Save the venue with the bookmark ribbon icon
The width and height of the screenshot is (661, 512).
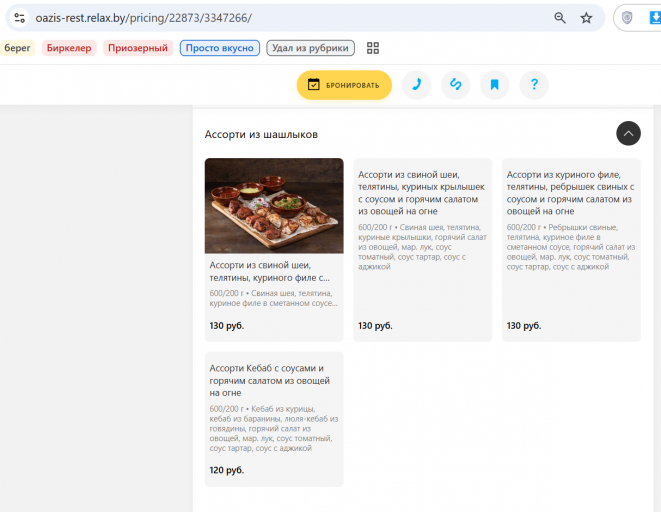click(x=495, y=85)
